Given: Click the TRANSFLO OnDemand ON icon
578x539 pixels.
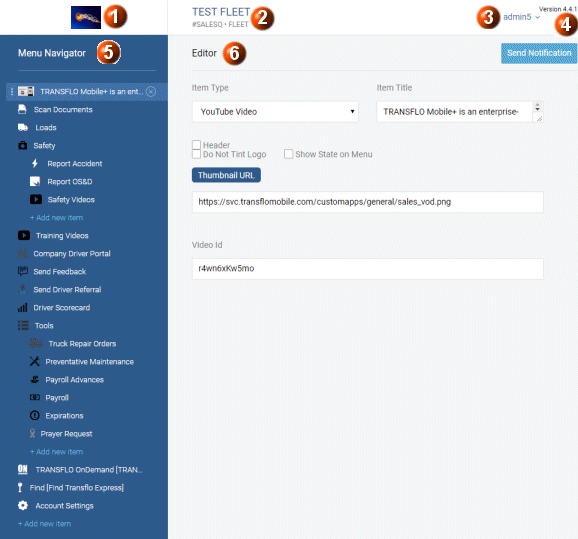Looking at the screenshot, I should pyautogui.click(x=22, y=469).
